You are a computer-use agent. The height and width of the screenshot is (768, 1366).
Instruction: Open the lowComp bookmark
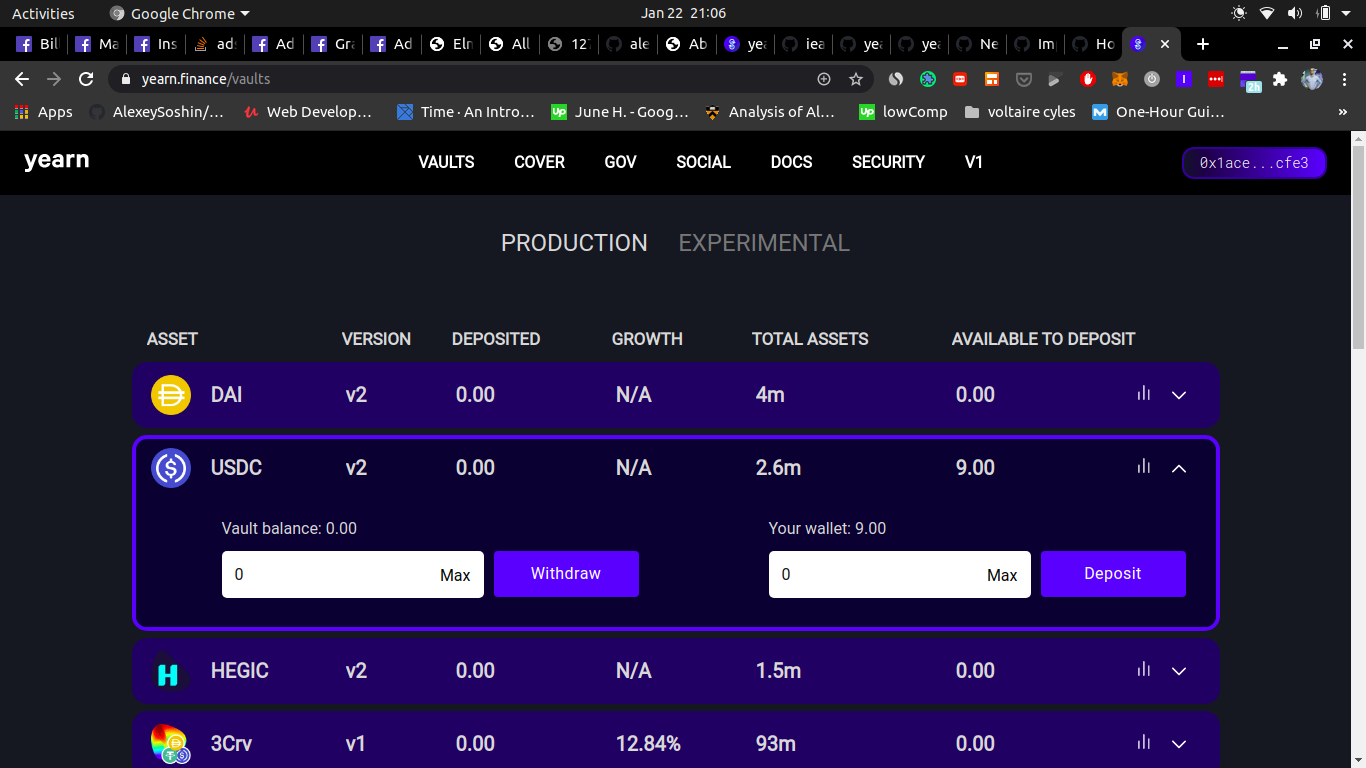pos(903,112)
